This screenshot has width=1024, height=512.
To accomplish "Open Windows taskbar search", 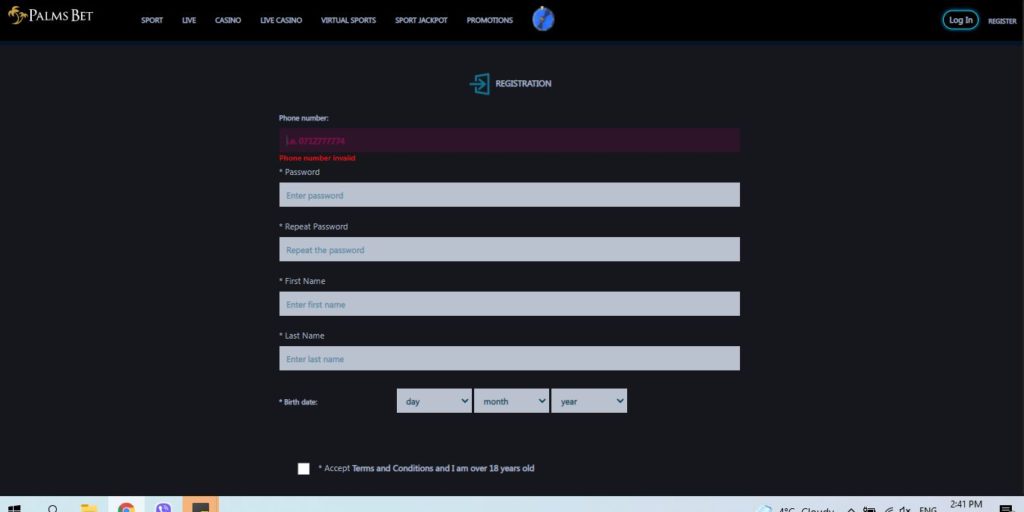I will click(x=53, y=508).
